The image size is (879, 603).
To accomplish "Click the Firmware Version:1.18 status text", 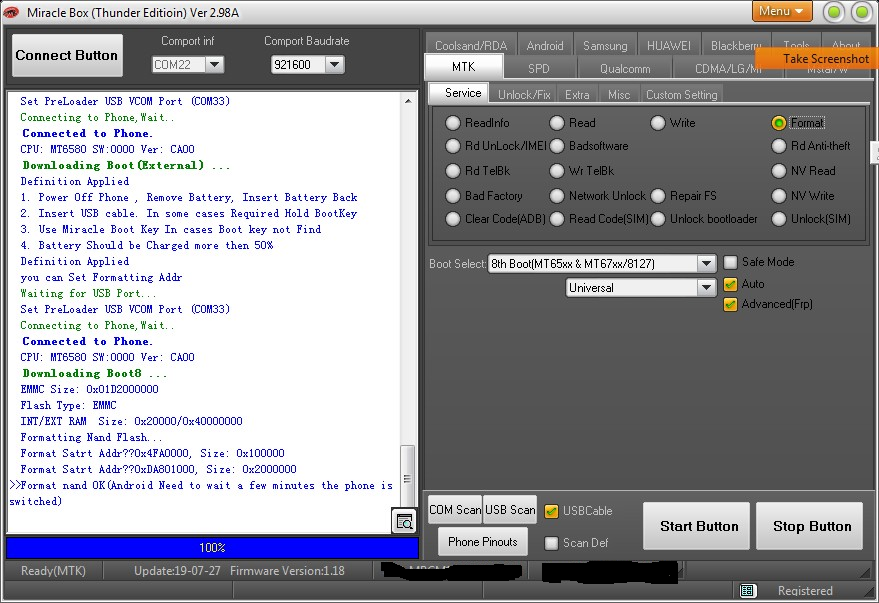I will pyautogui.click(x=287, y=570).
